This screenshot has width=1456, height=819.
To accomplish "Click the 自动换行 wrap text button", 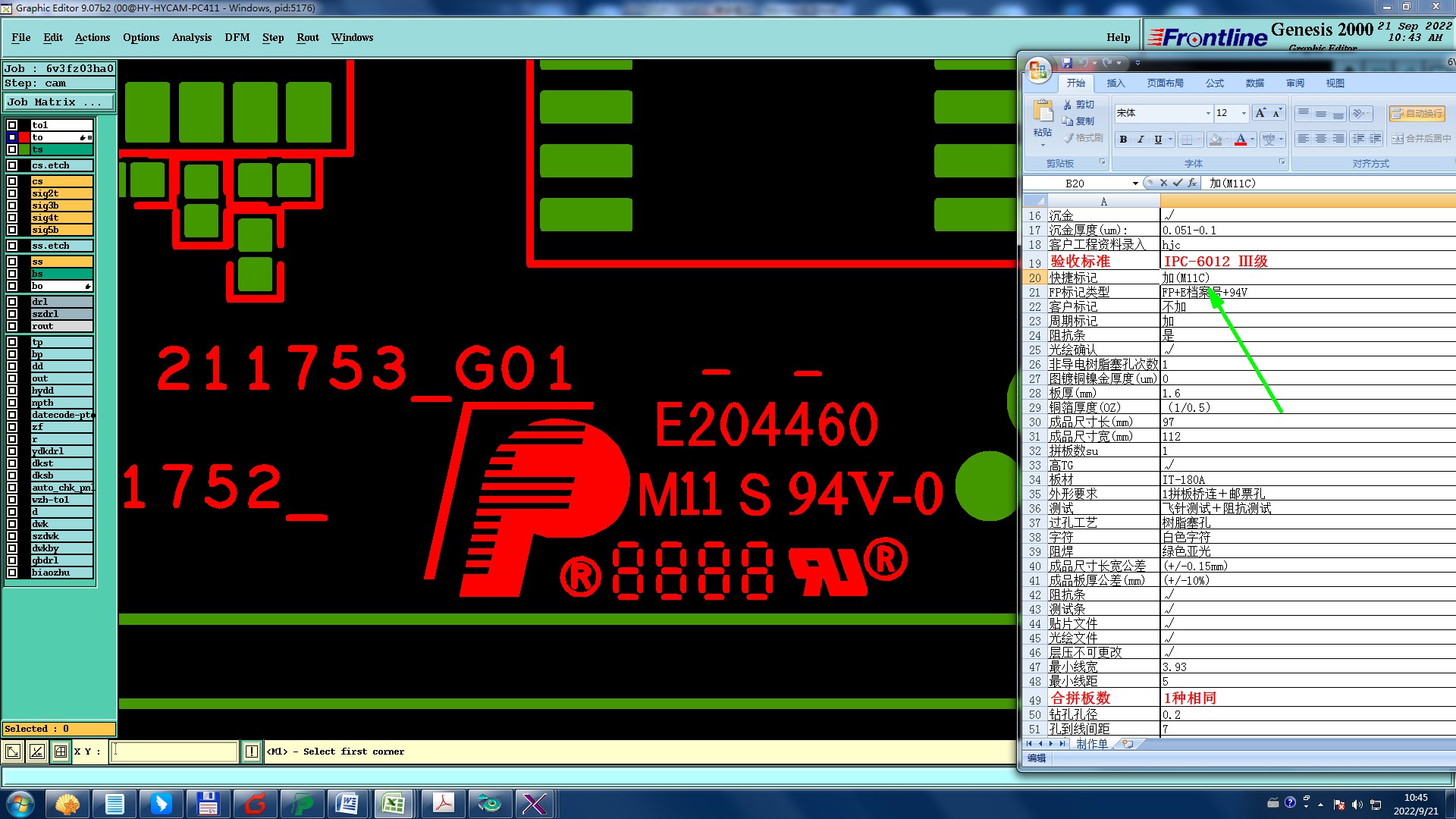I will click(1417, 114).
